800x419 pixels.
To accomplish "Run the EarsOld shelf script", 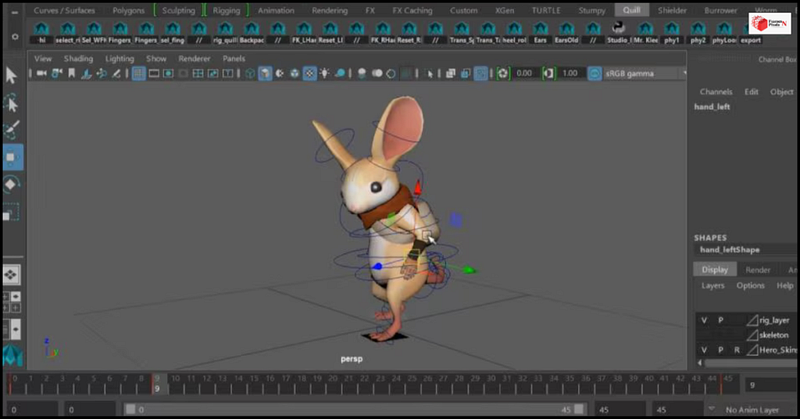I will coord(566,33).
